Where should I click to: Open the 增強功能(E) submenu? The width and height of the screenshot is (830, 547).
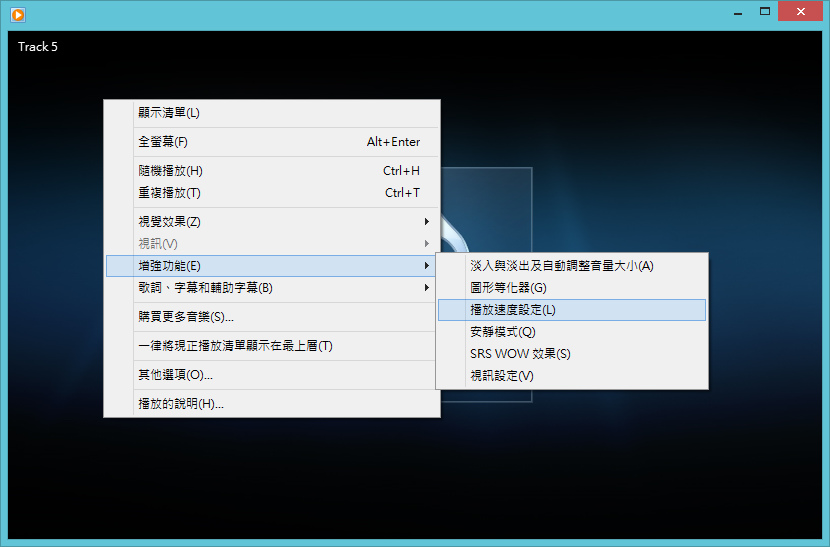[x=272, y=266]
